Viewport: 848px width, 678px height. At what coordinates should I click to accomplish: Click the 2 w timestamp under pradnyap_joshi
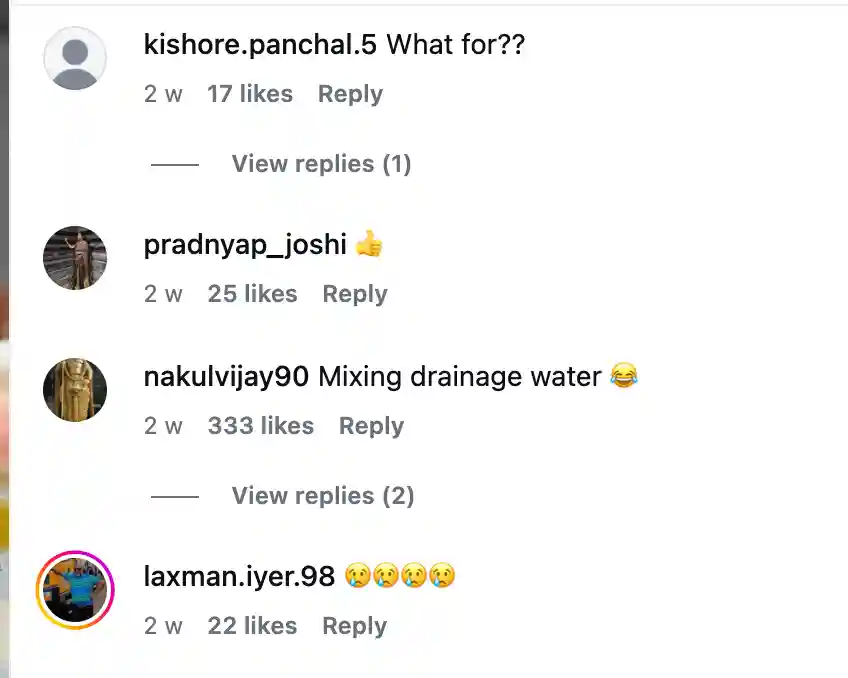[163, 294]
